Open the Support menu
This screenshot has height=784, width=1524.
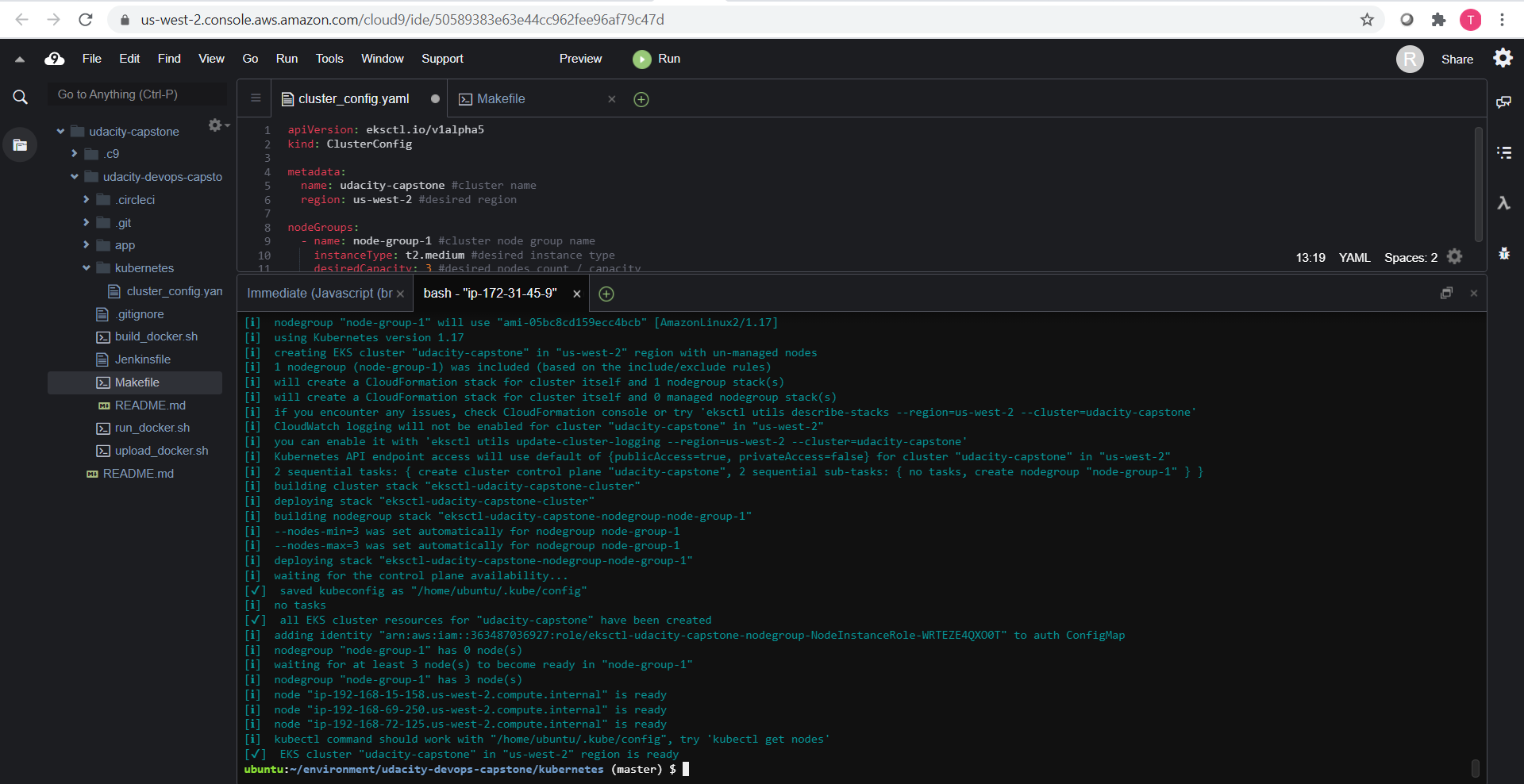(442, 59)
